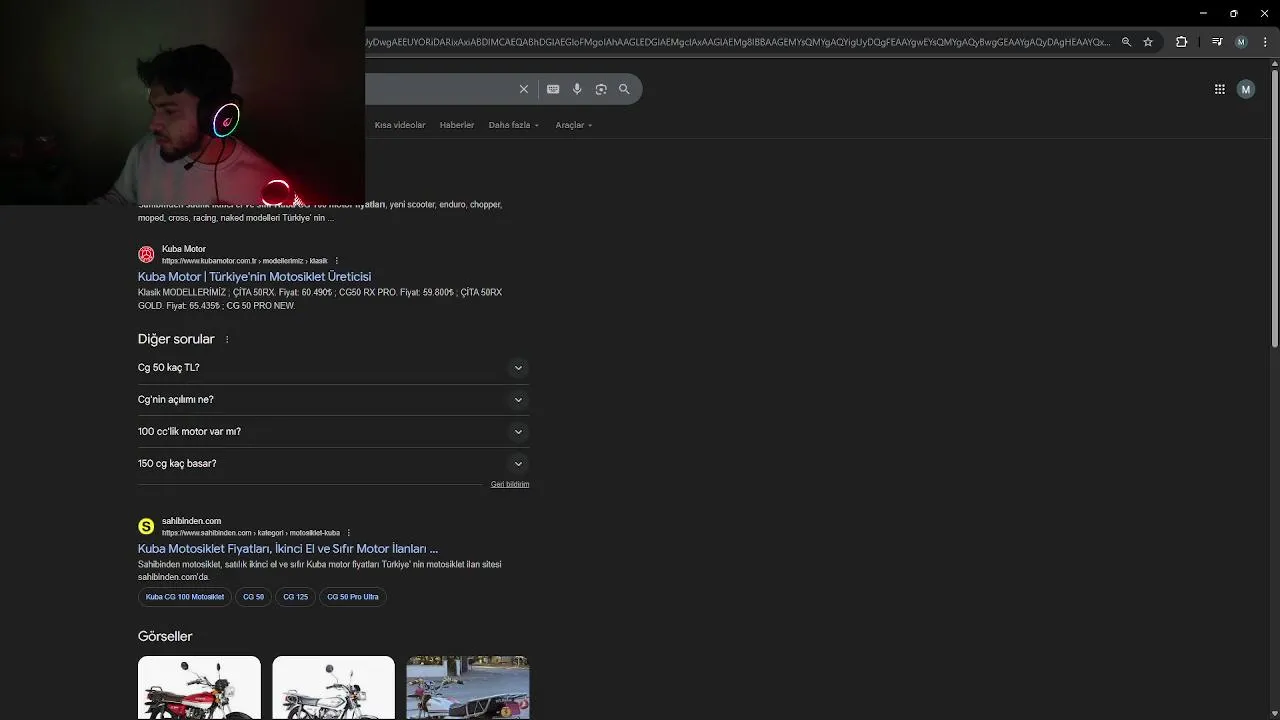Select the 'CG 50' chip
The width and height of the screenshot is (1280, 720).
[x=253, y=597]
